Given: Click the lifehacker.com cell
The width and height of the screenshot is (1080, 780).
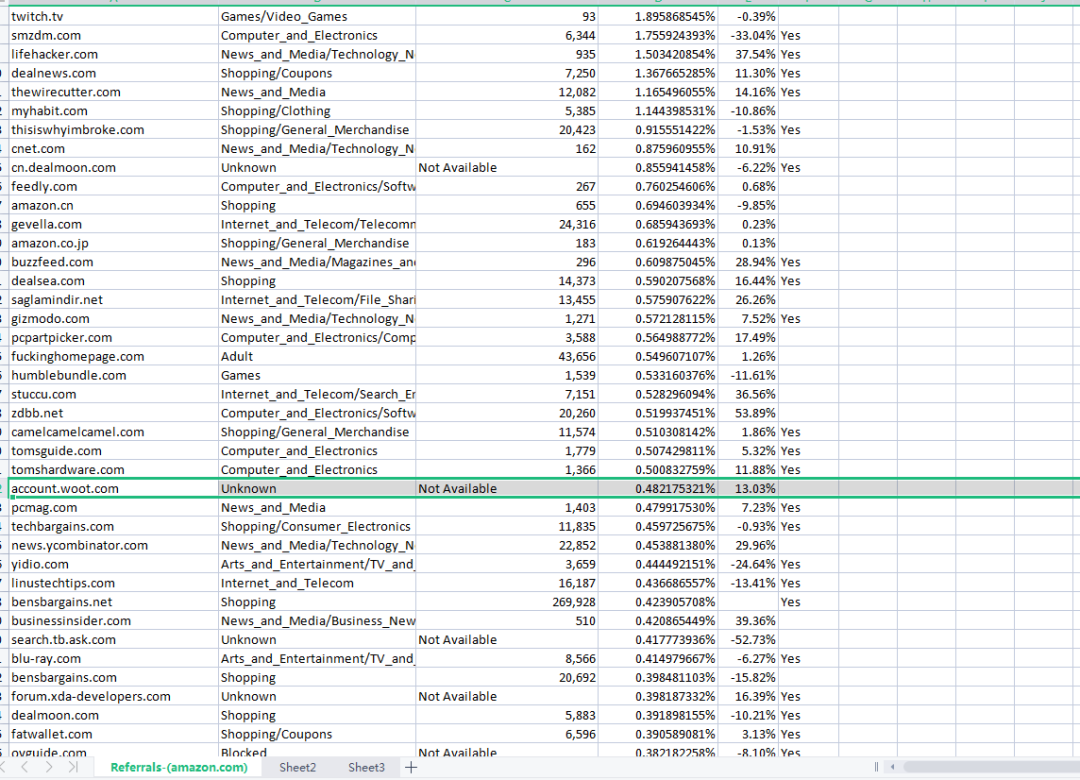Looking at the screenshot, I should click(x=114, y=54).
